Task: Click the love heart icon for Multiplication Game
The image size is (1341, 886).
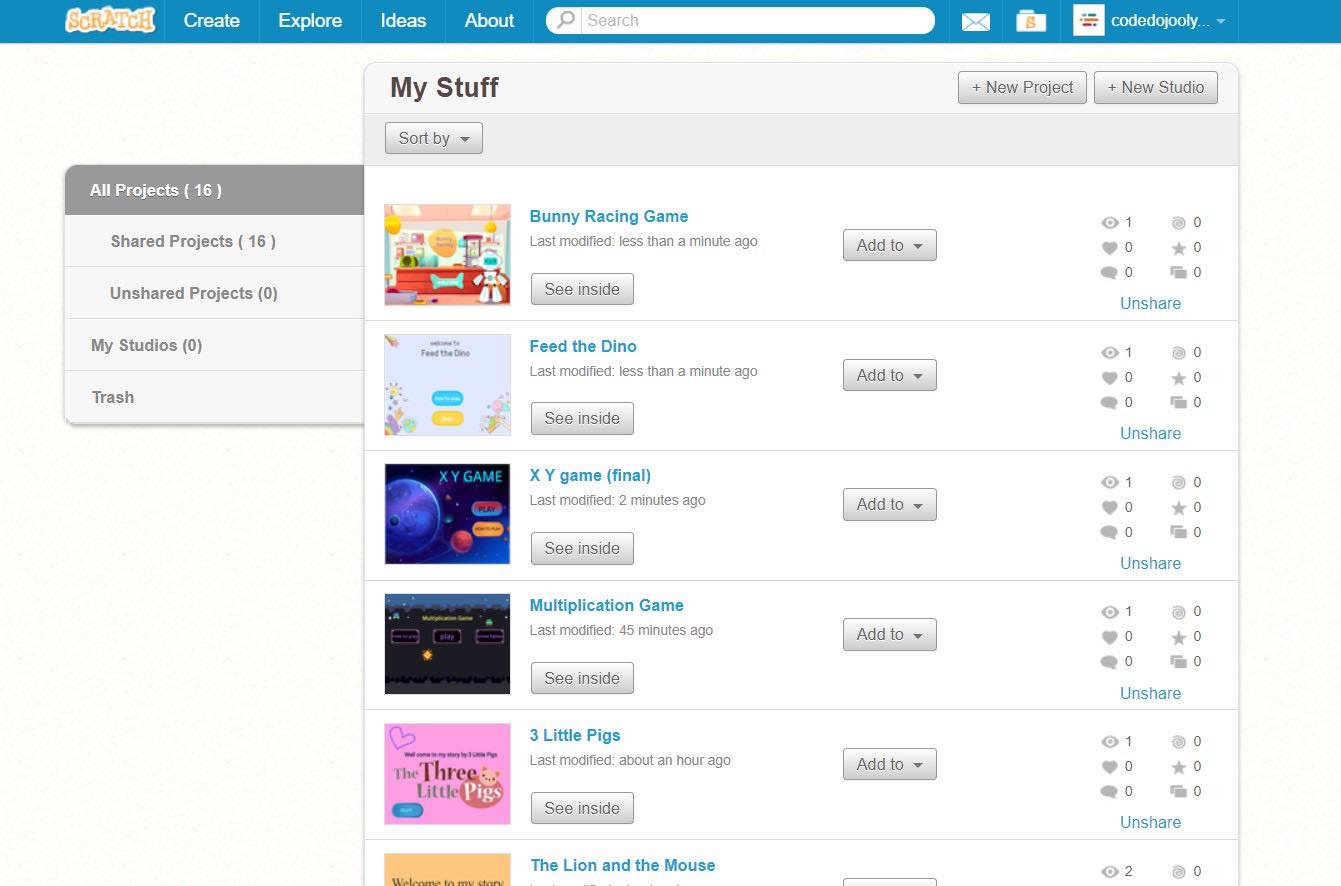Action: click(x=1109, y=637)
